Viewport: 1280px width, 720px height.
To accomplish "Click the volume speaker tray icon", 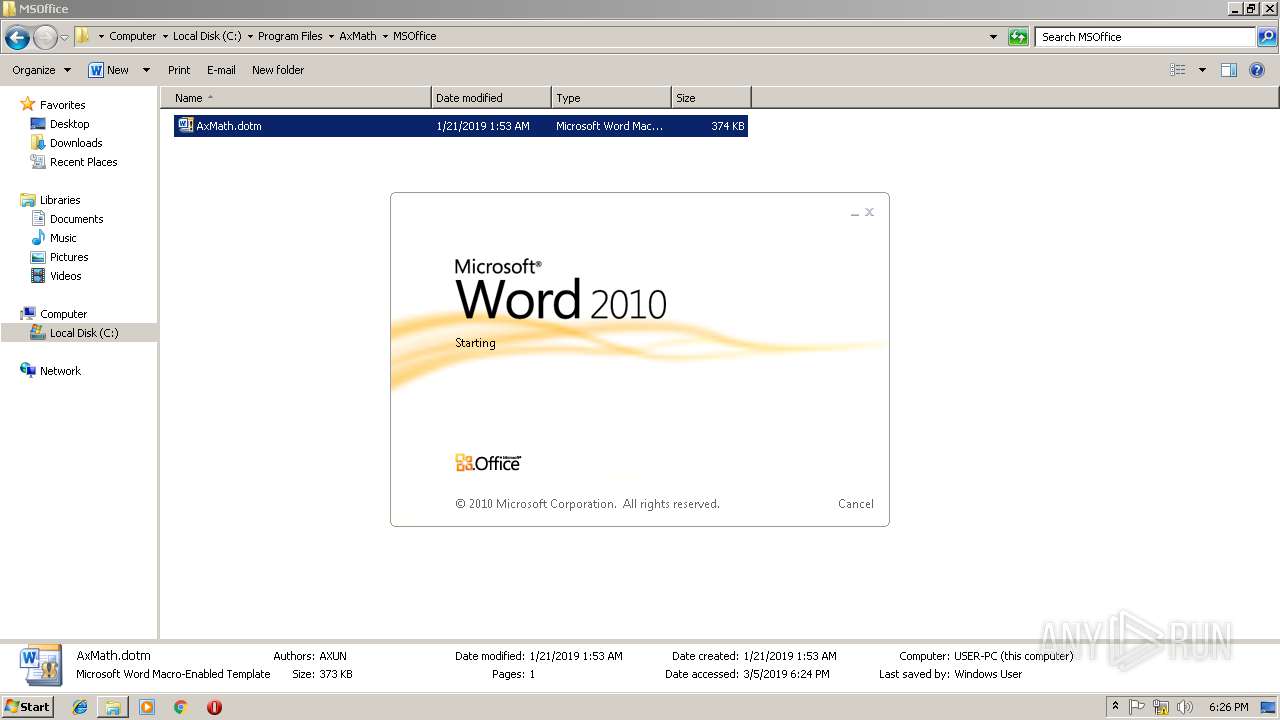I will (1185, 707).
